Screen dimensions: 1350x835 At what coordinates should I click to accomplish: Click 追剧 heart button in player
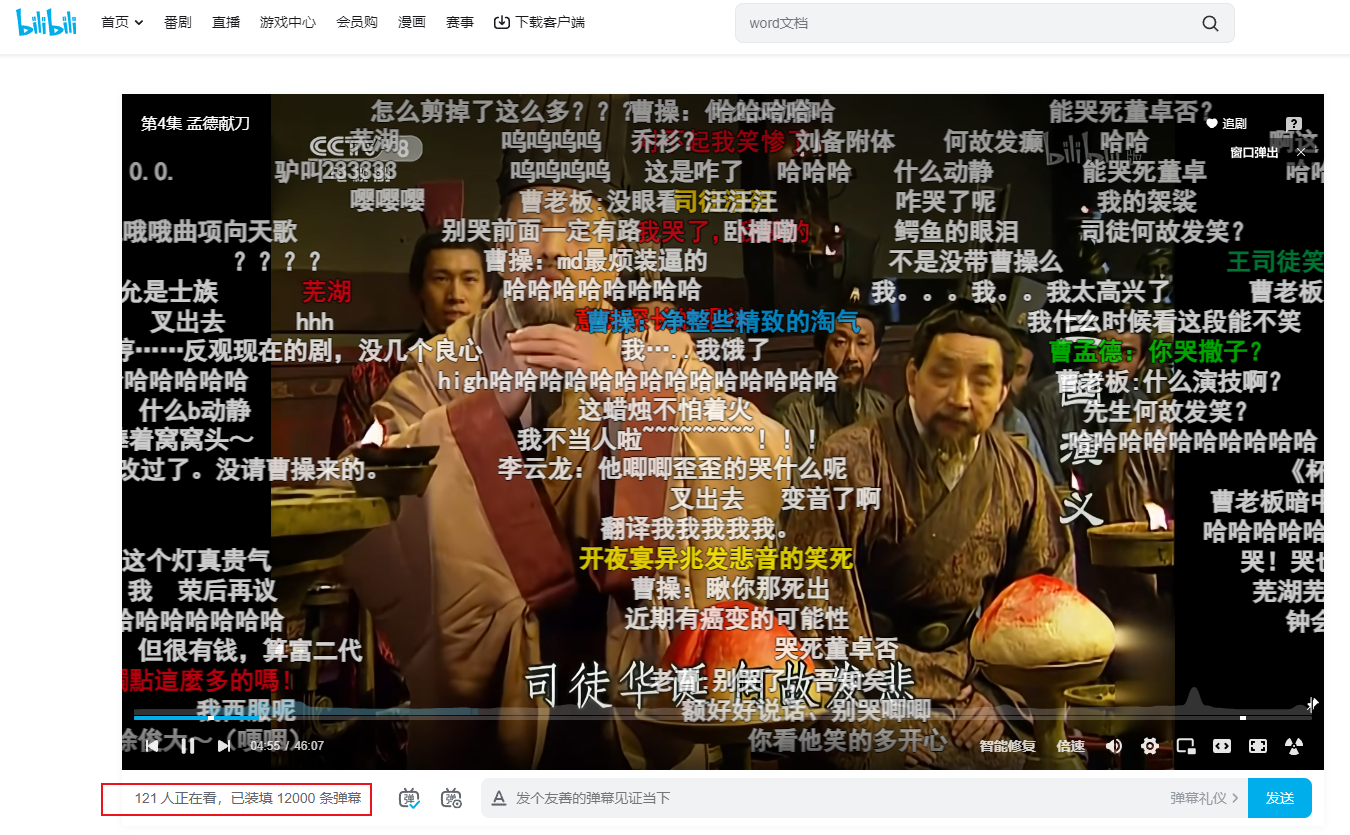pos(1226,123)
